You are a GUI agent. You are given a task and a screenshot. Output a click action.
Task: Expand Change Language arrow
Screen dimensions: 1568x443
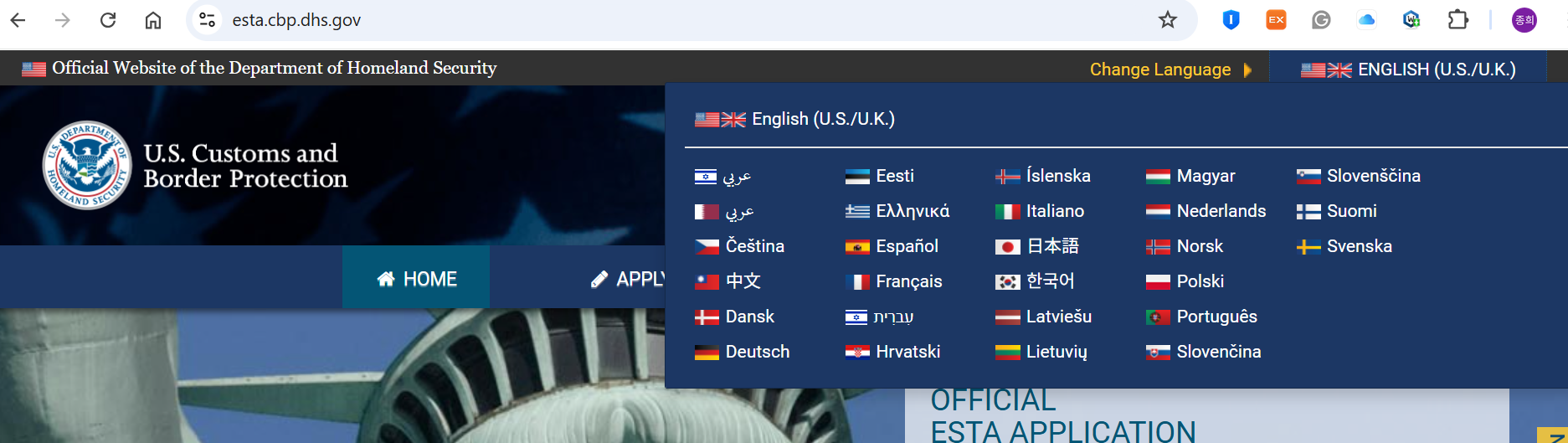1248,70
